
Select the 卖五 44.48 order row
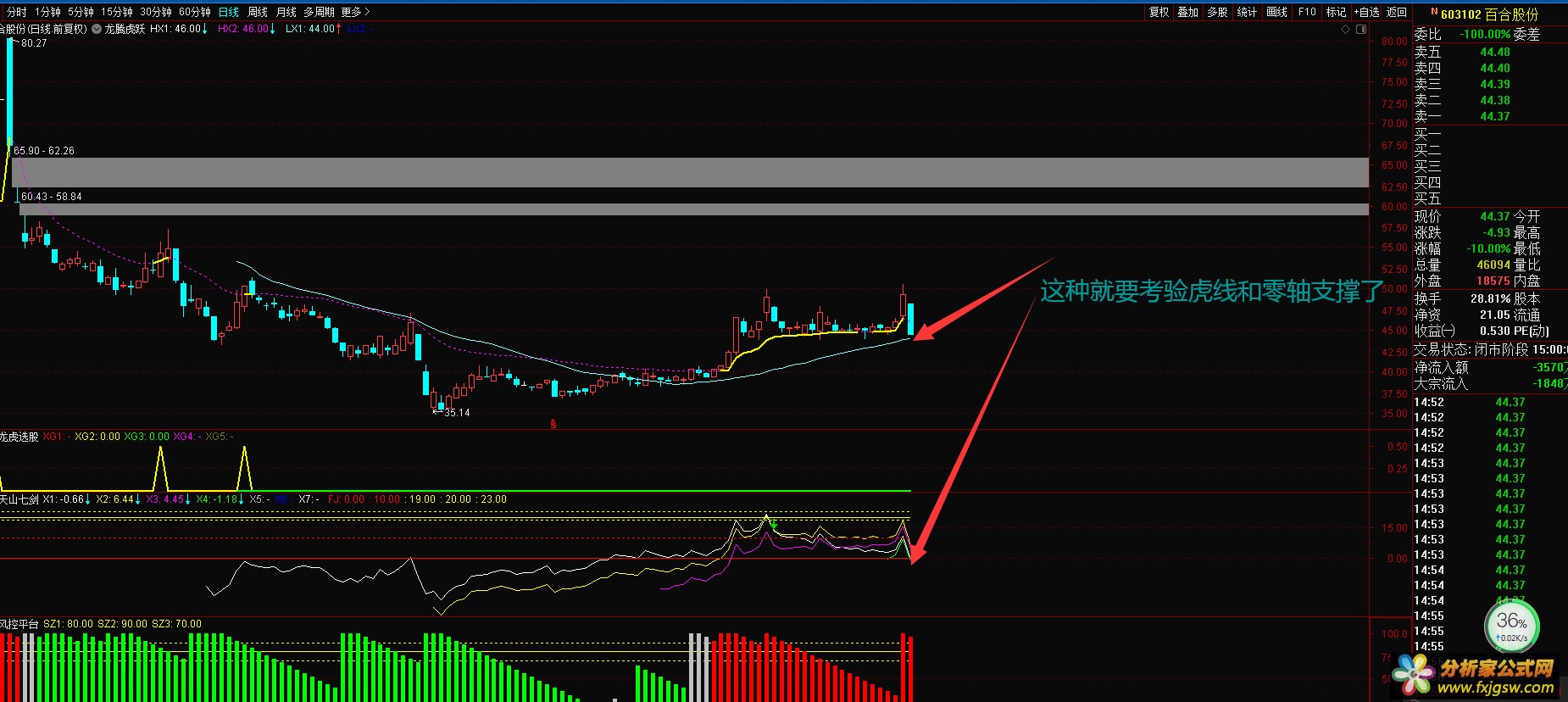click(1489, 52)
